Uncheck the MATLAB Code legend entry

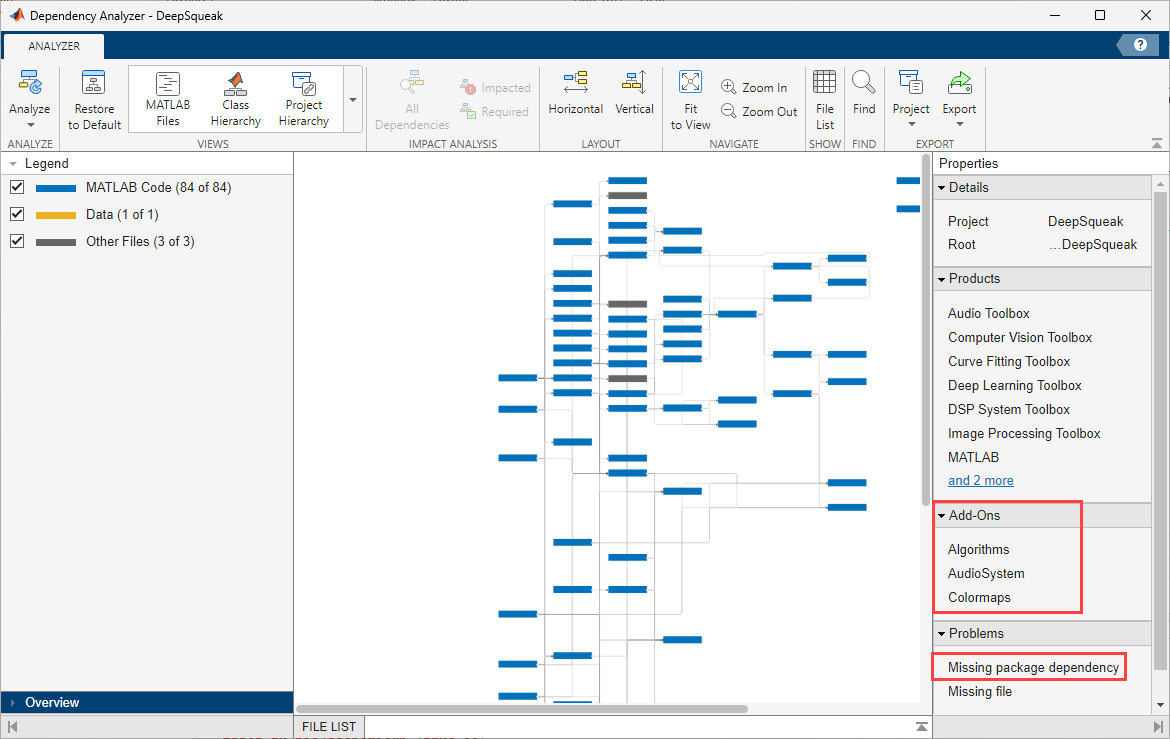17,186
